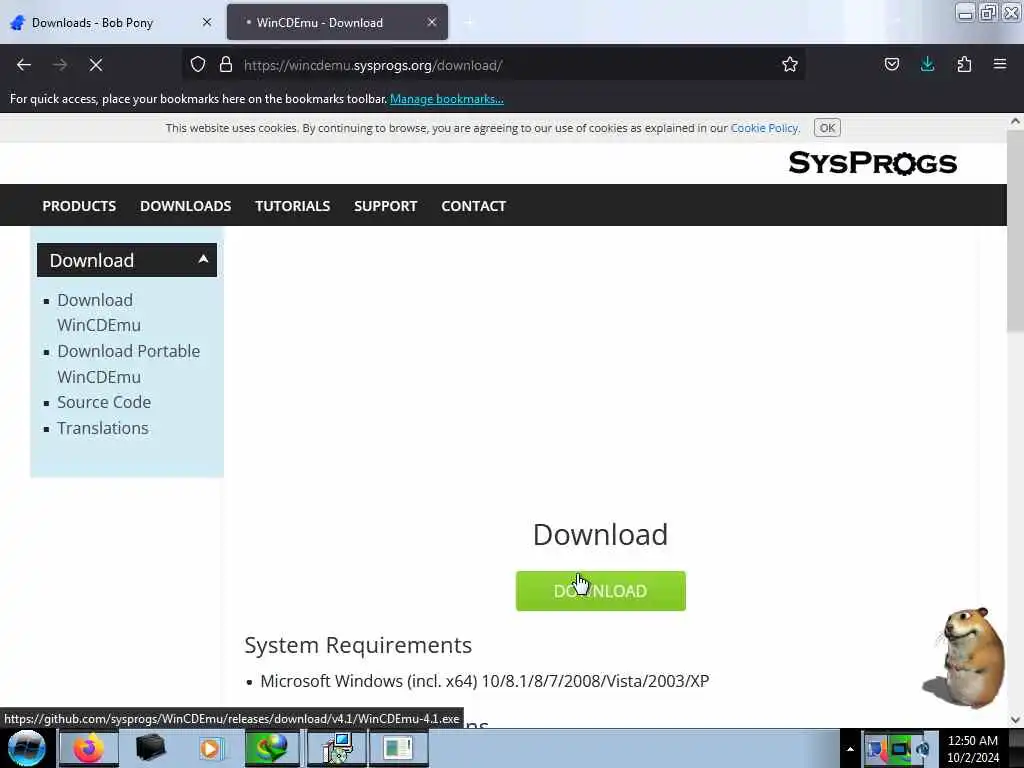Click the scrollbar down arrow
Viewport: 1024px width, 768px height.
(x=1015, y=720)
